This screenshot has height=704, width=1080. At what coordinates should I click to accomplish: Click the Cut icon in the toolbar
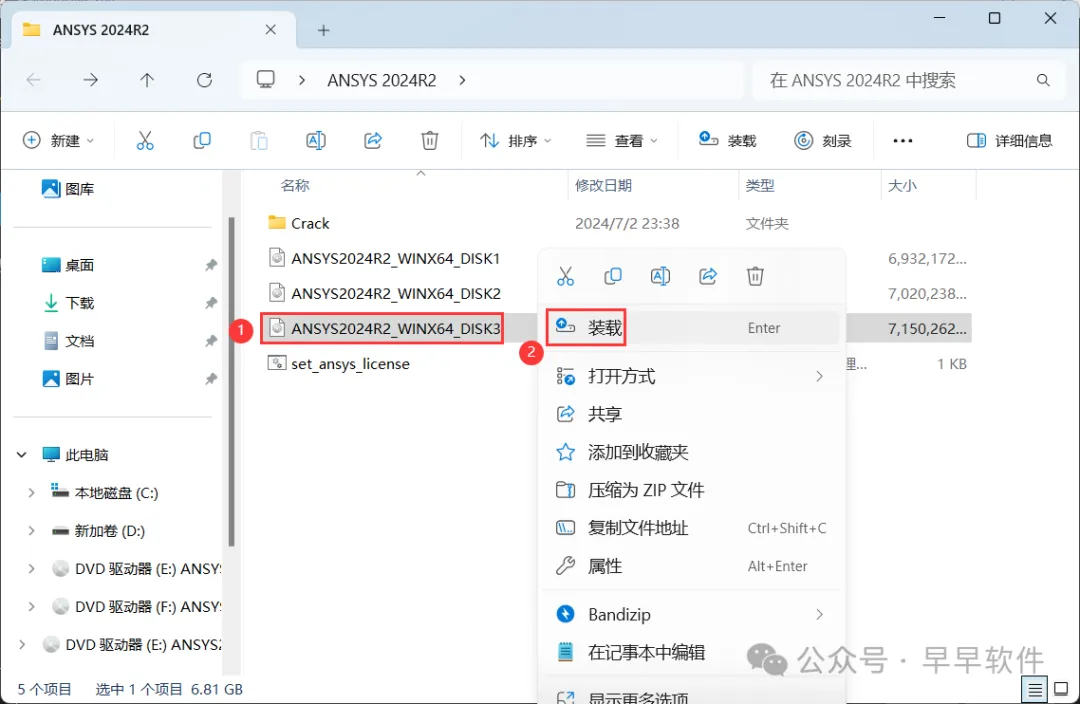(x=145, y=141)
